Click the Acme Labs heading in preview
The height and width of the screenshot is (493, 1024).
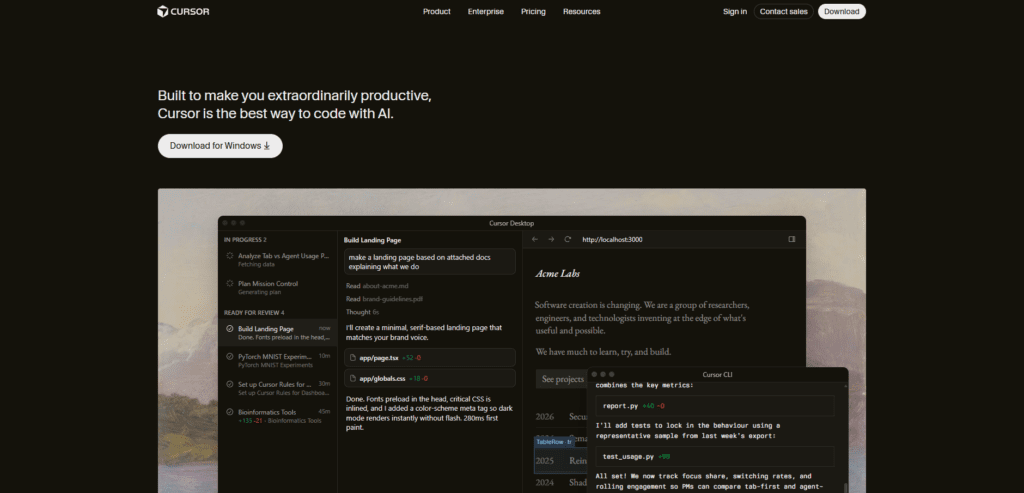click(558, 274)
